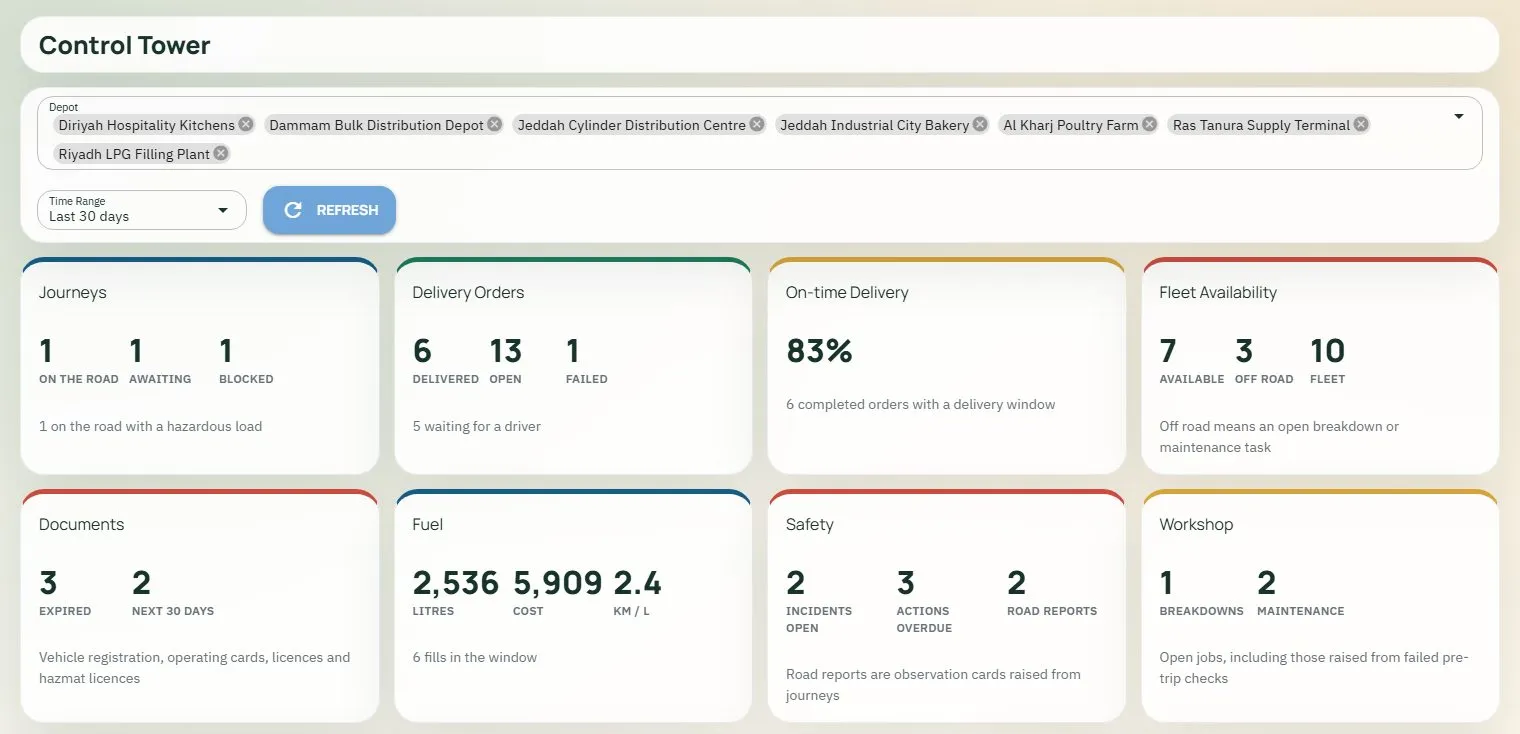
Task: Click the circular arrow icon in Refresh
Action: [293, 210]
